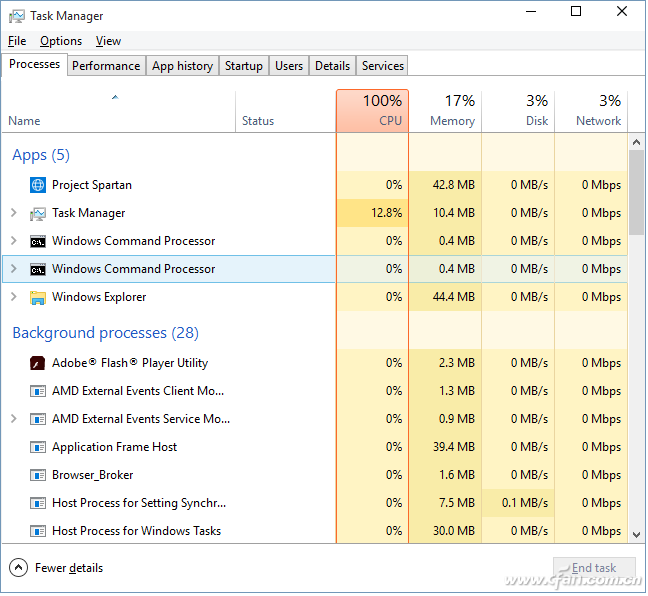
Task: Click the Task Manager process row icon
Action: click(38, 213)
